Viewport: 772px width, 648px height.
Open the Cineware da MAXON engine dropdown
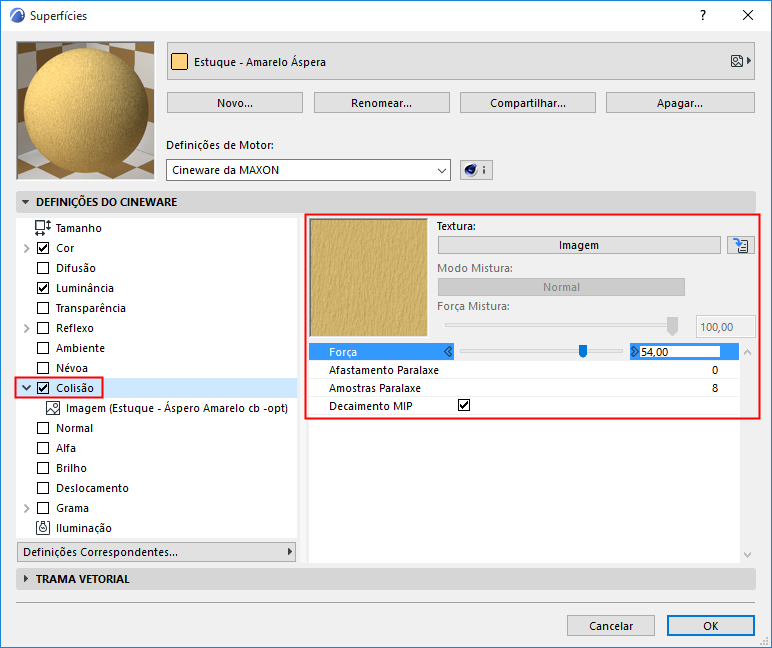point(308,170)
